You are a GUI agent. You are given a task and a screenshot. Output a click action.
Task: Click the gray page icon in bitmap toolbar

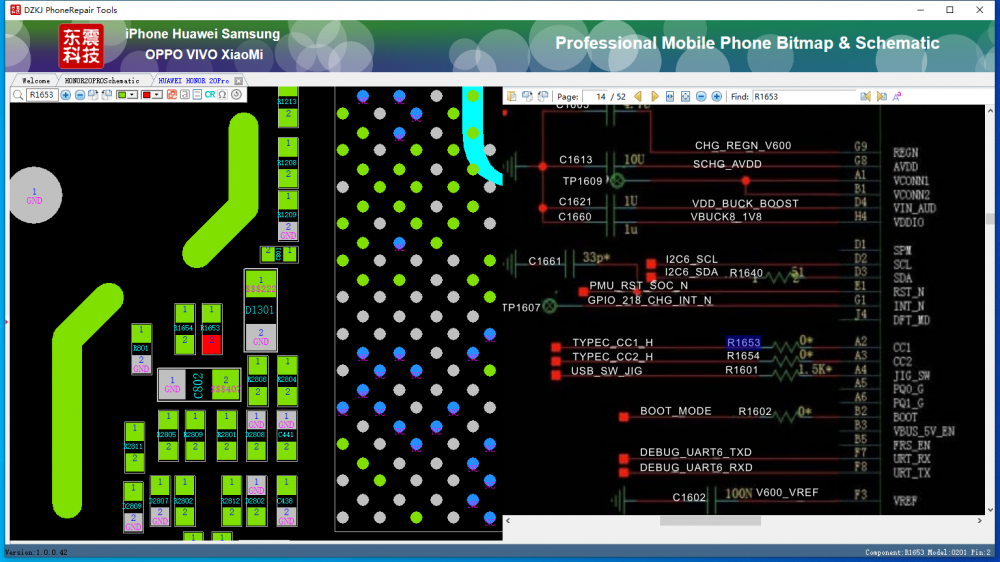tap(184, 95)
